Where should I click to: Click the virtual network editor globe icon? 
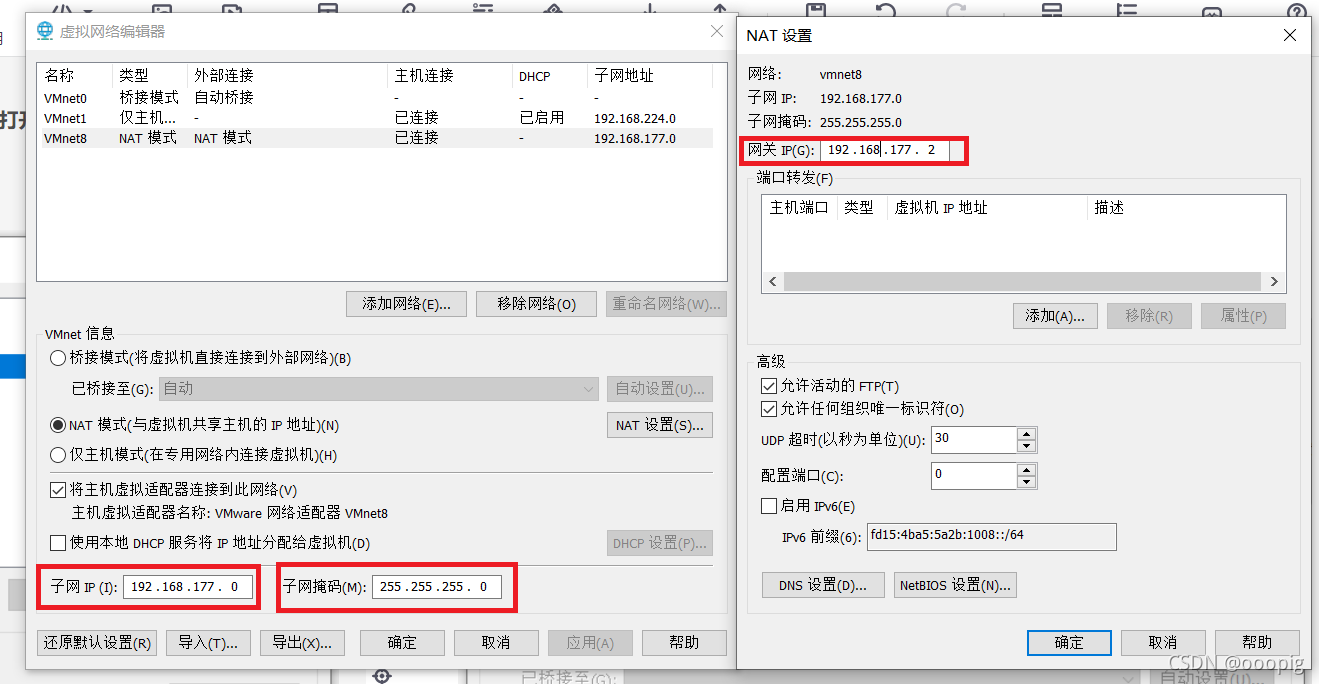pyautogui.click(x=45, y=31)
